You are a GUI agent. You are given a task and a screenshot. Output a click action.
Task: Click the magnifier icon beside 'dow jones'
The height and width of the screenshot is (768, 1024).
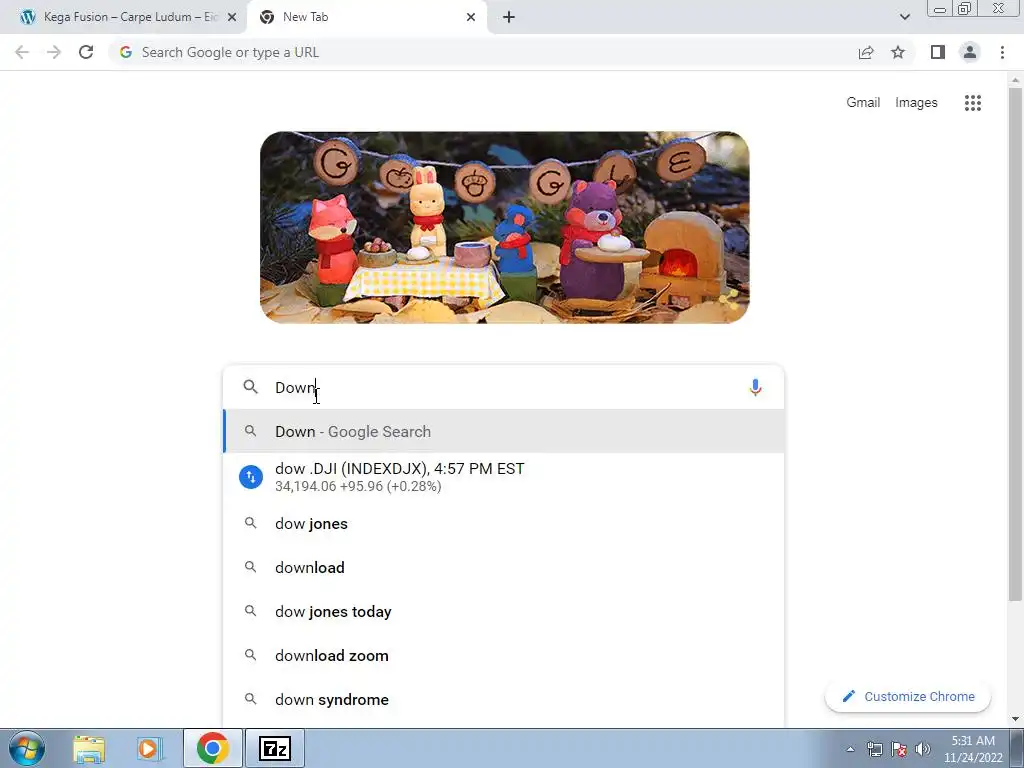click(250, 523)
